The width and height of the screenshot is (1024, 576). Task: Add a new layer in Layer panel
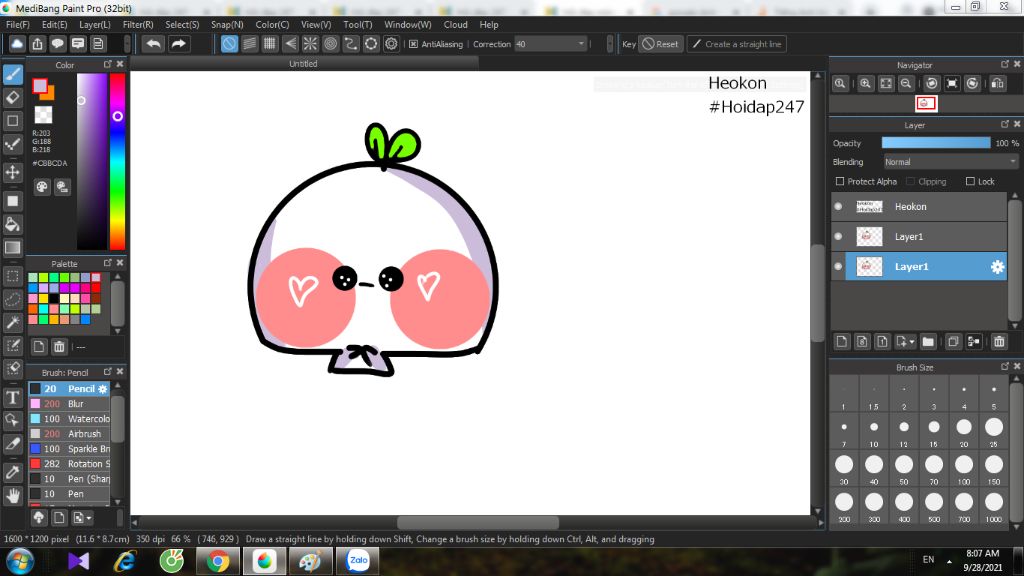[x=842, y=342]
